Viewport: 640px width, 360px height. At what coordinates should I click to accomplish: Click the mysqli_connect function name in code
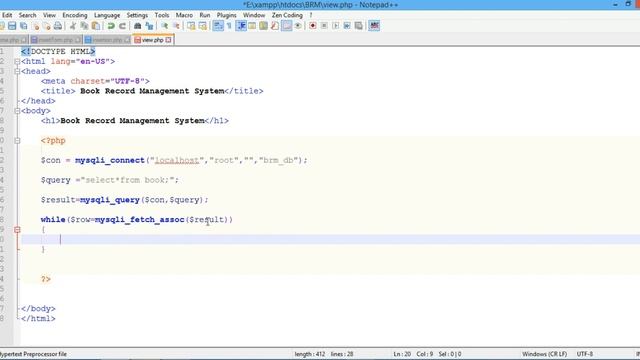pyautogui.click(x=109, y=160)
